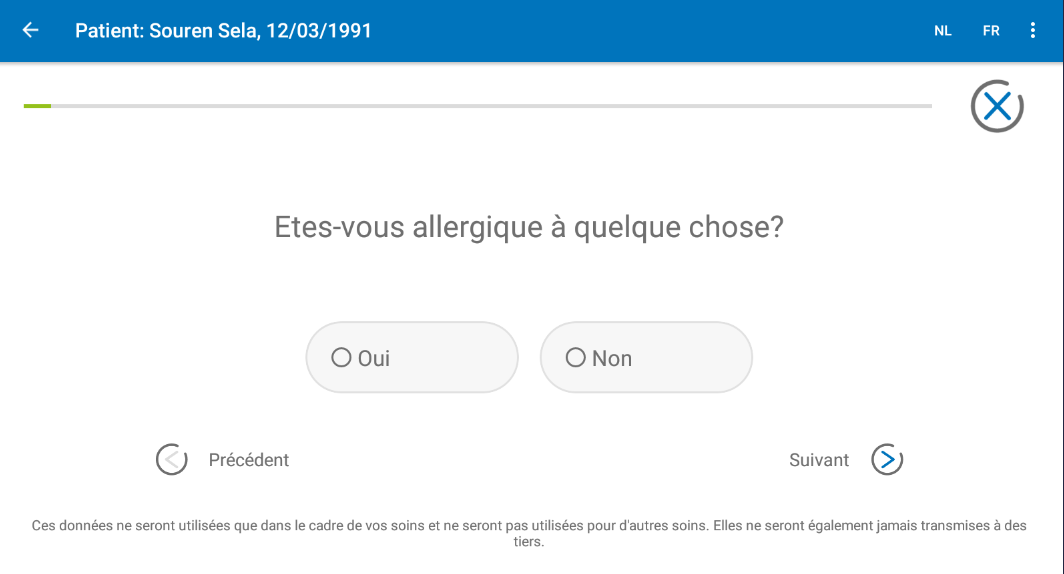Viewport: 1064px width, 574px height.
Task: Switch the language to FR
Action: point(991,31)
